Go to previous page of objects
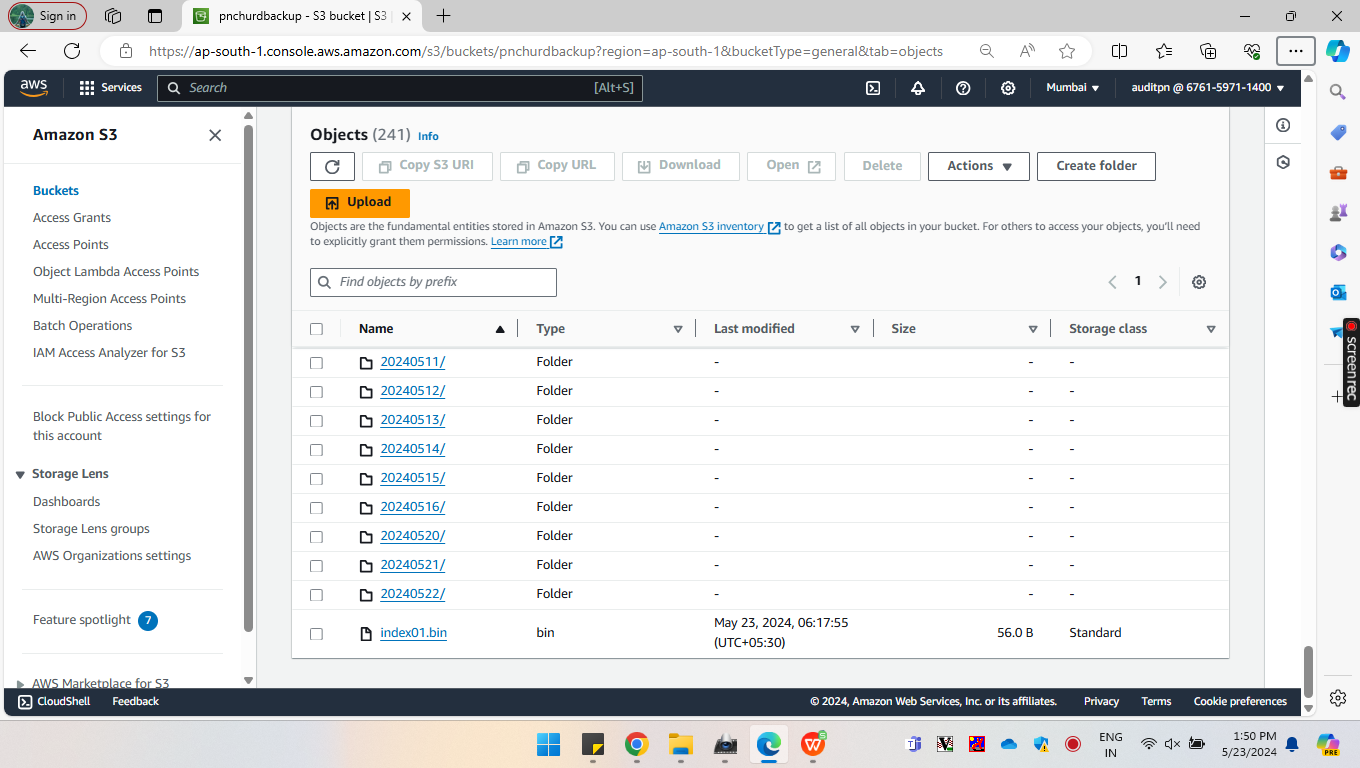The width and height of the screenshot is (1360, 768). (1112, 282)
